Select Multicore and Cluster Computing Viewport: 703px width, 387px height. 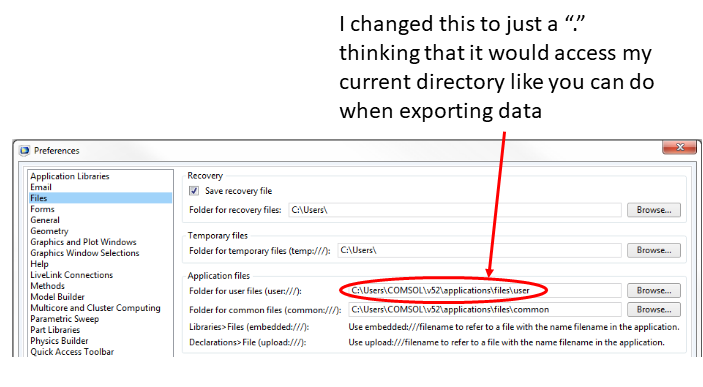[95, 308]
